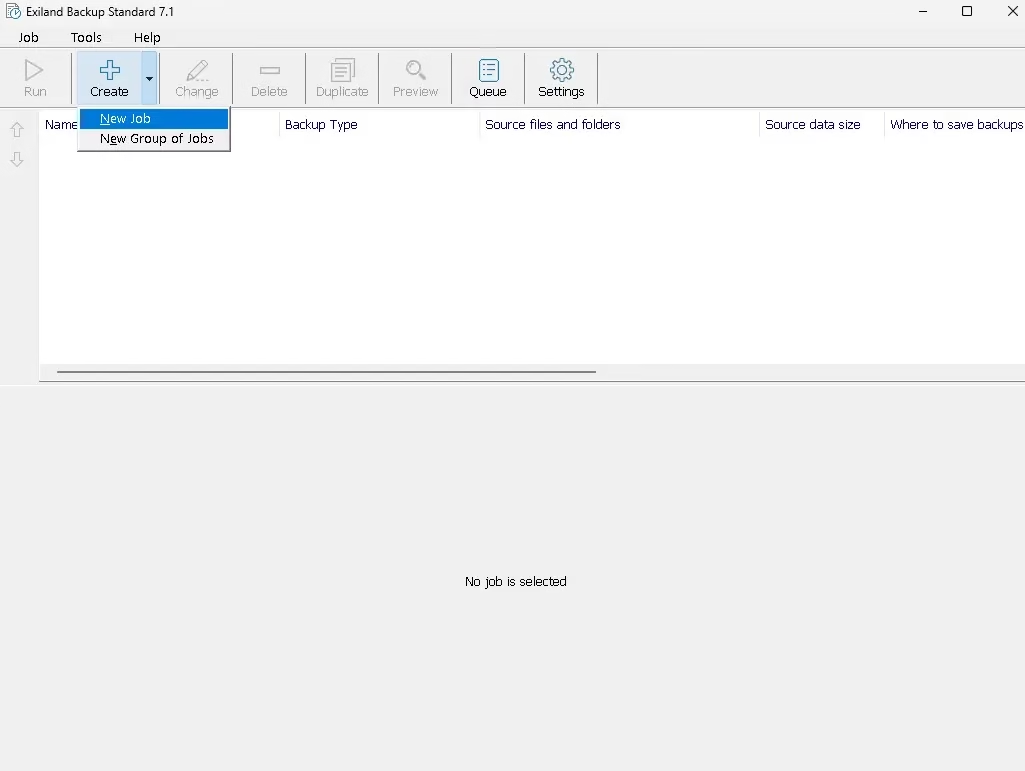The image size is (1025, 771).
Task: Click the Create plus icon
Action: [x=109, y=71]
